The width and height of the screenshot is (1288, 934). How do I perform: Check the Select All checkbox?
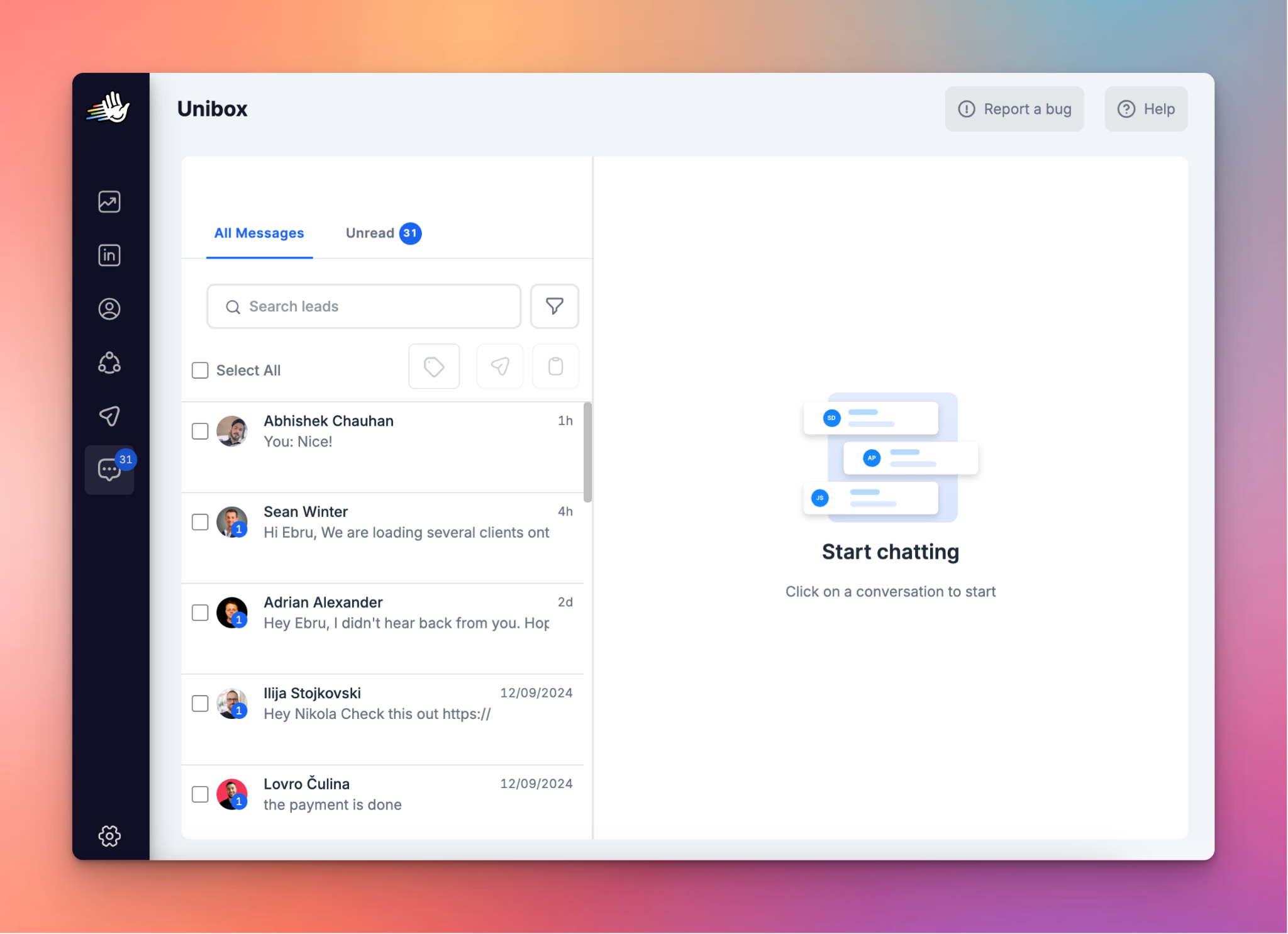pos(200,370)
